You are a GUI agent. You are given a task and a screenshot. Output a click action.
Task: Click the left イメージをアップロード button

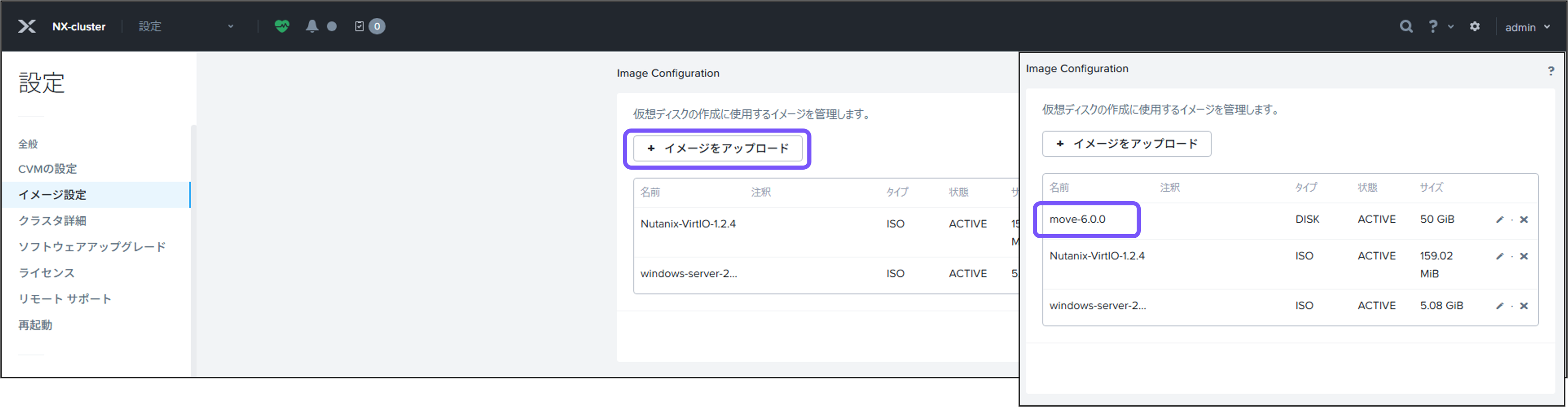717,149
